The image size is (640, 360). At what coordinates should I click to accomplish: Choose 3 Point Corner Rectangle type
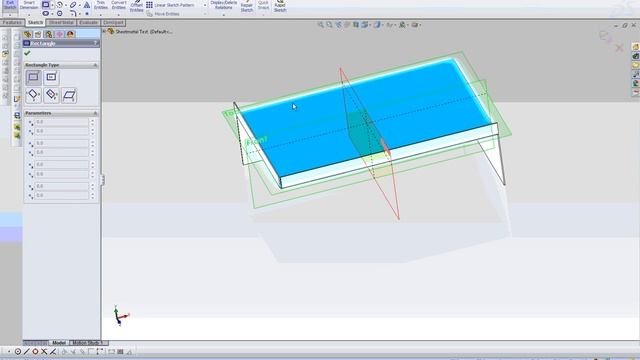pyautogui.click(x=33, y=95)
